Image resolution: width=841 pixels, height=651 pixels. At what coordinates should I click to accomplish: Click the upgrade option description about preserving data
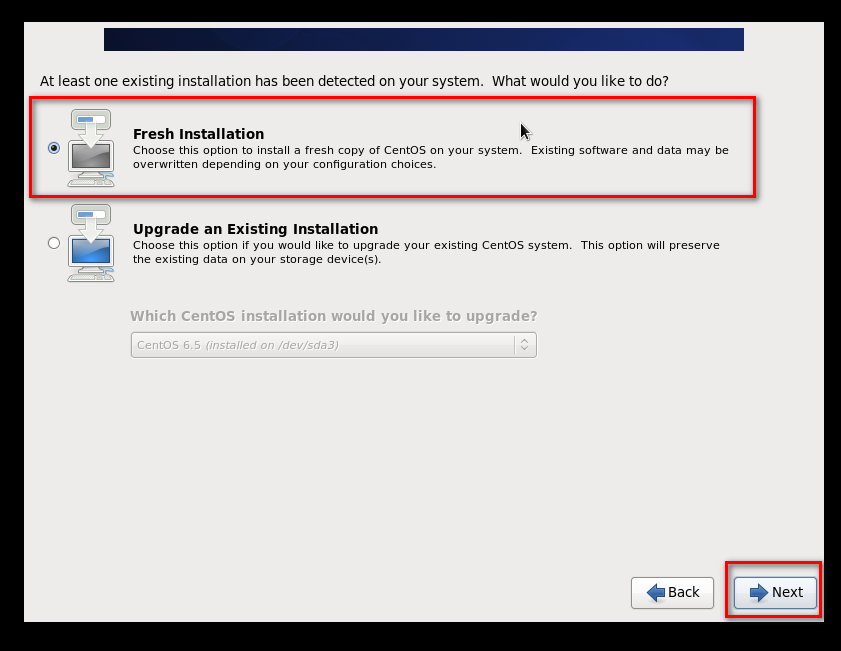click(x=426, y=252)
